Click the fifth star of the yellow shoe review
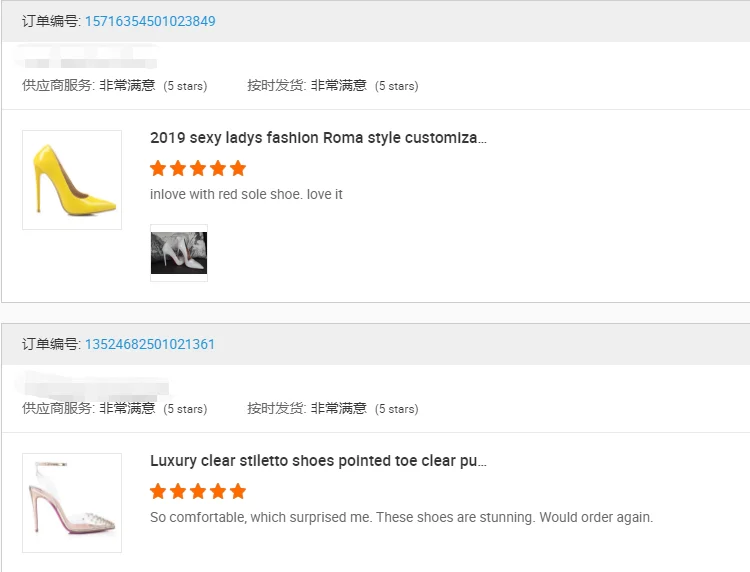This screenshot has width=750, height=572. [237, 168]
